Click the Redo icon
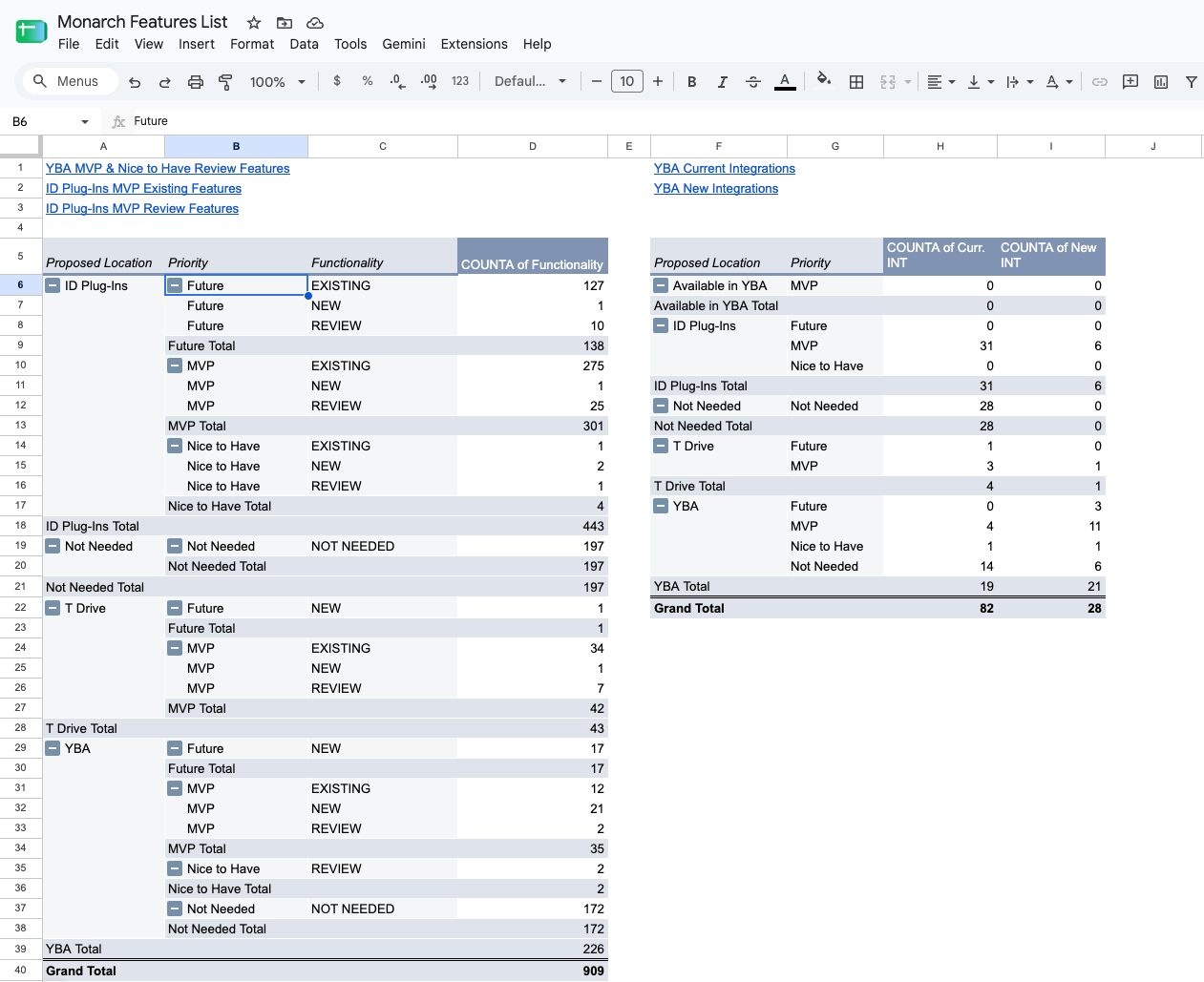Screen dimensions: 1204x982 pos(165,82)
